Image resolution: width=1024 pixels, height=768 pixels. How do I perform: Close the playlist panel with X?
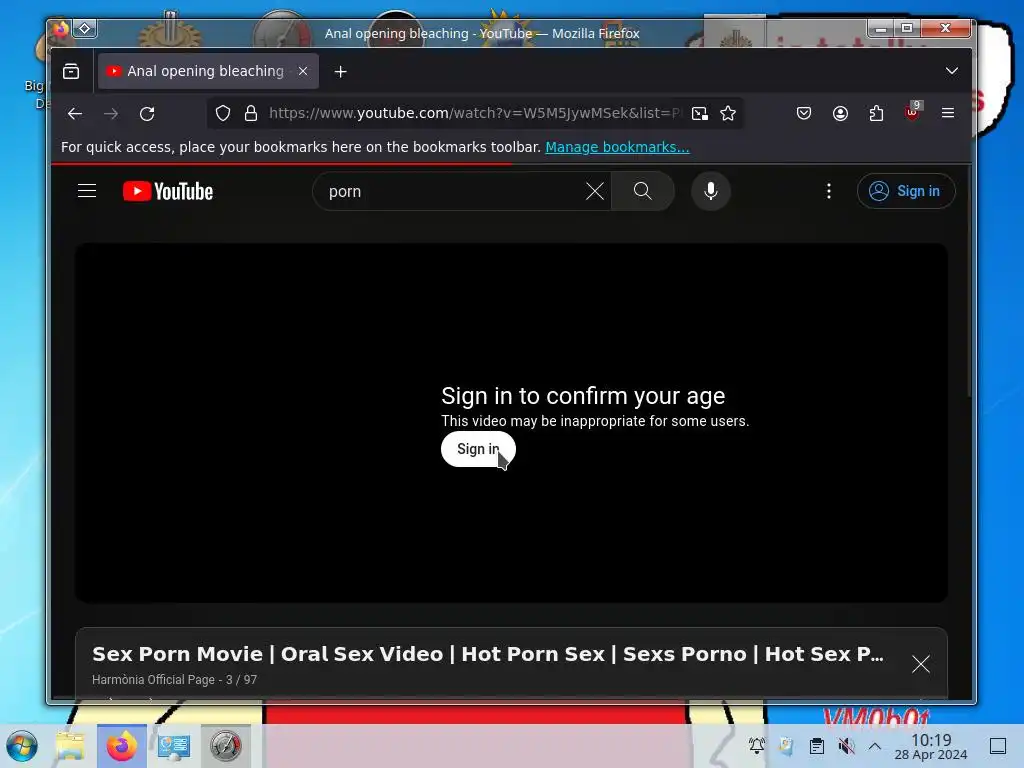(921, 664)
